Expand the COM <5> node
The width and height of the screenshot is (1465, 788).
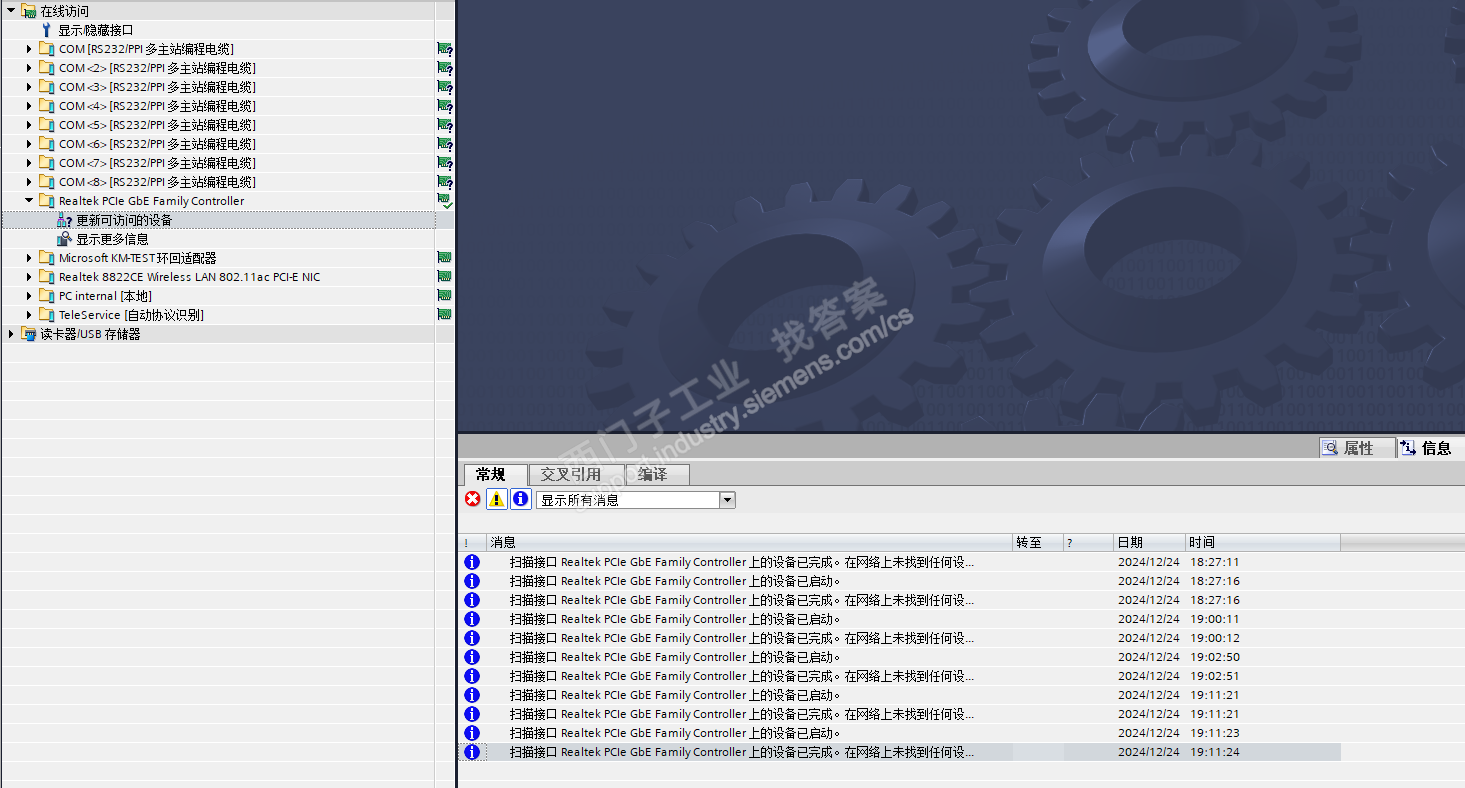point(29,125)
